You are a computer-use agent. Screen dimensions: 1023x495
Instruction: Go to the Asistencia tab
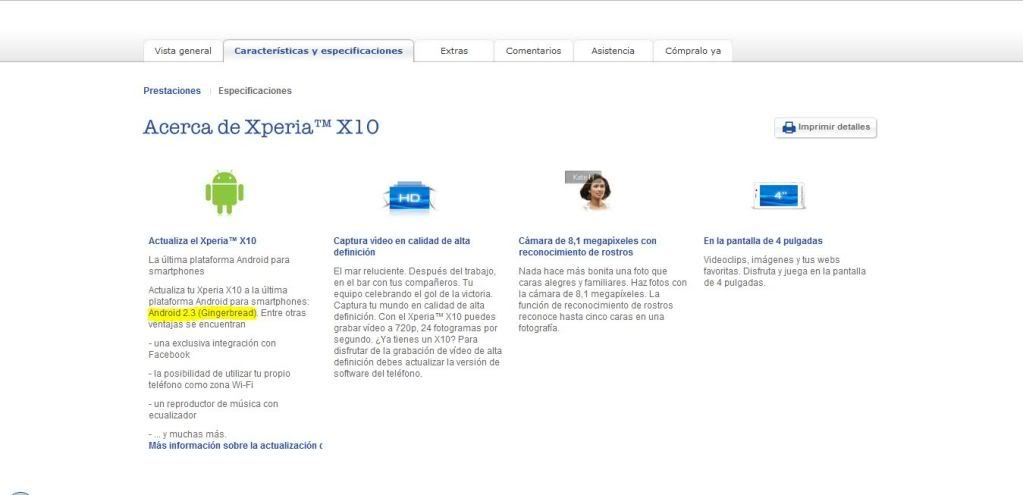pyautogui.click(x=613, y=51)
